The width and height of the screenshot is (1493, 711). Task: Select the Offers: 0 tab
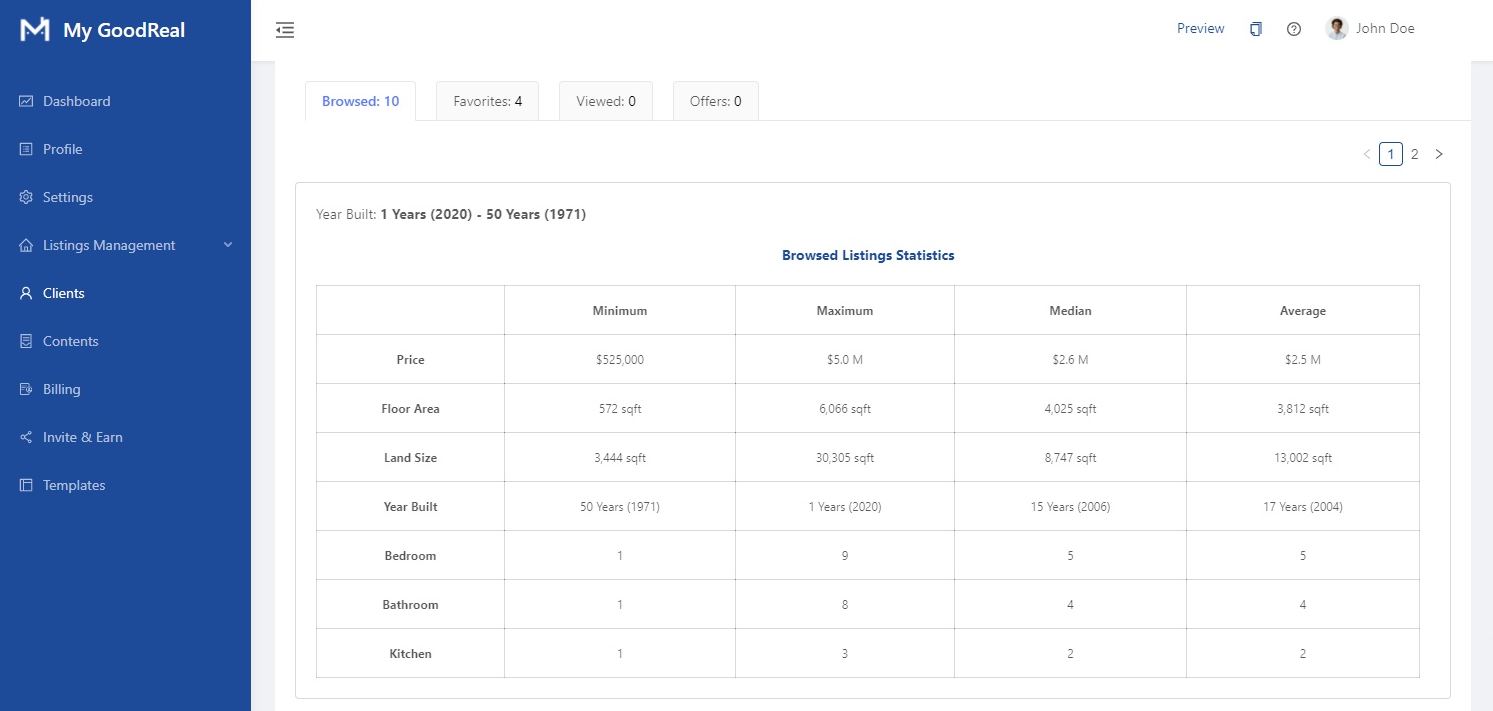715,101
